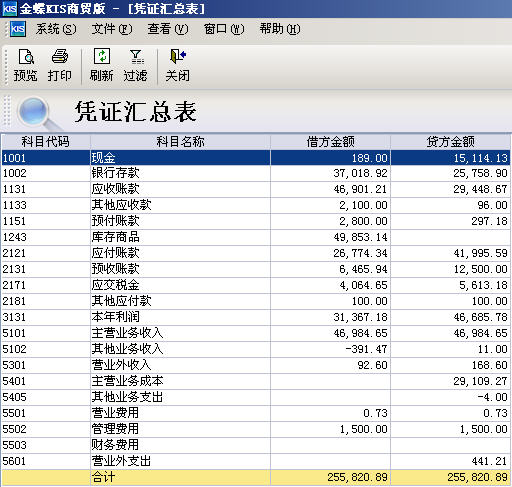Screen dimensions: 512x487
Task: Select the 库存商品 row
Action: 256,237
